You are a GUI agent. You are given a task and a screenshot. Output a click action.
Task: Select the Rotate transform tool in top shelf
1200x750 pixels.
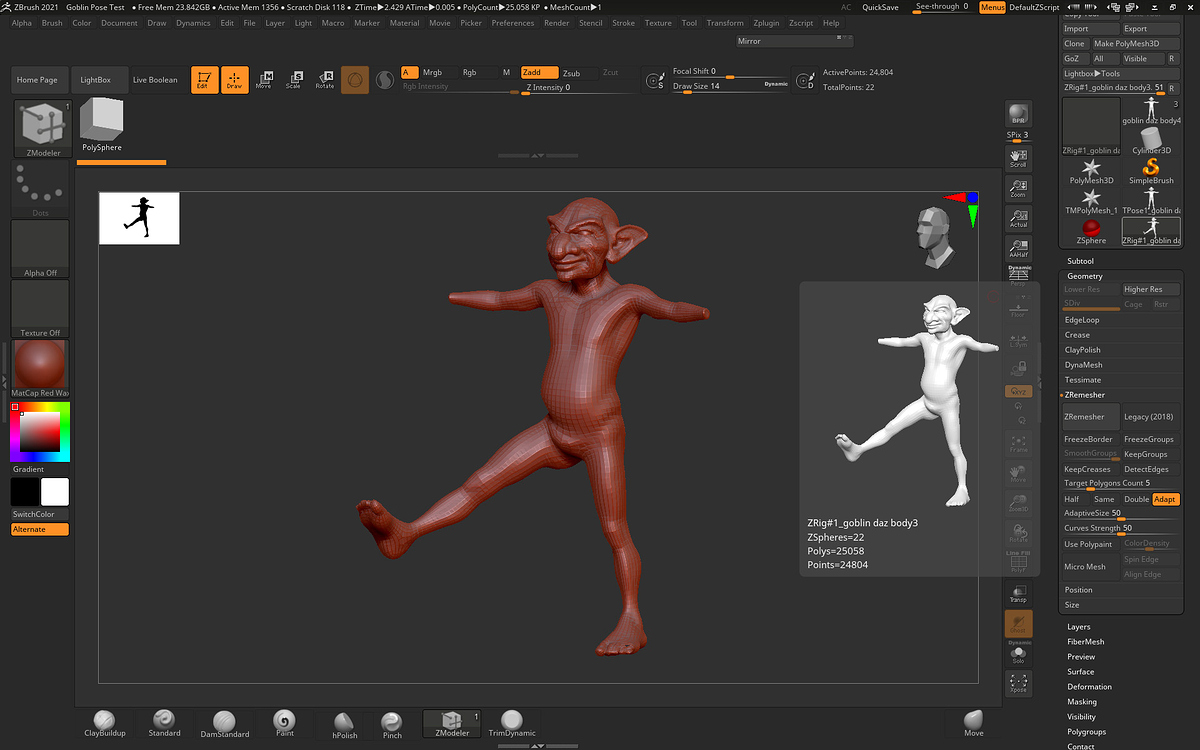pyautogui.click(x=325, y=80)
